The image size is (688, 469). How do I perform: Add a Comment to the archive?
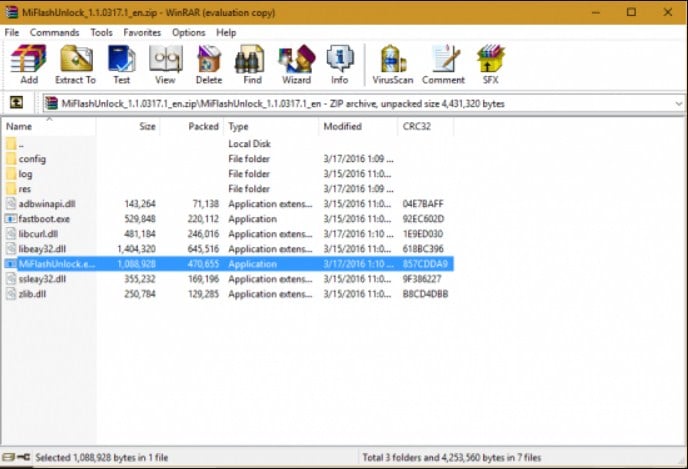coord(443,64)
